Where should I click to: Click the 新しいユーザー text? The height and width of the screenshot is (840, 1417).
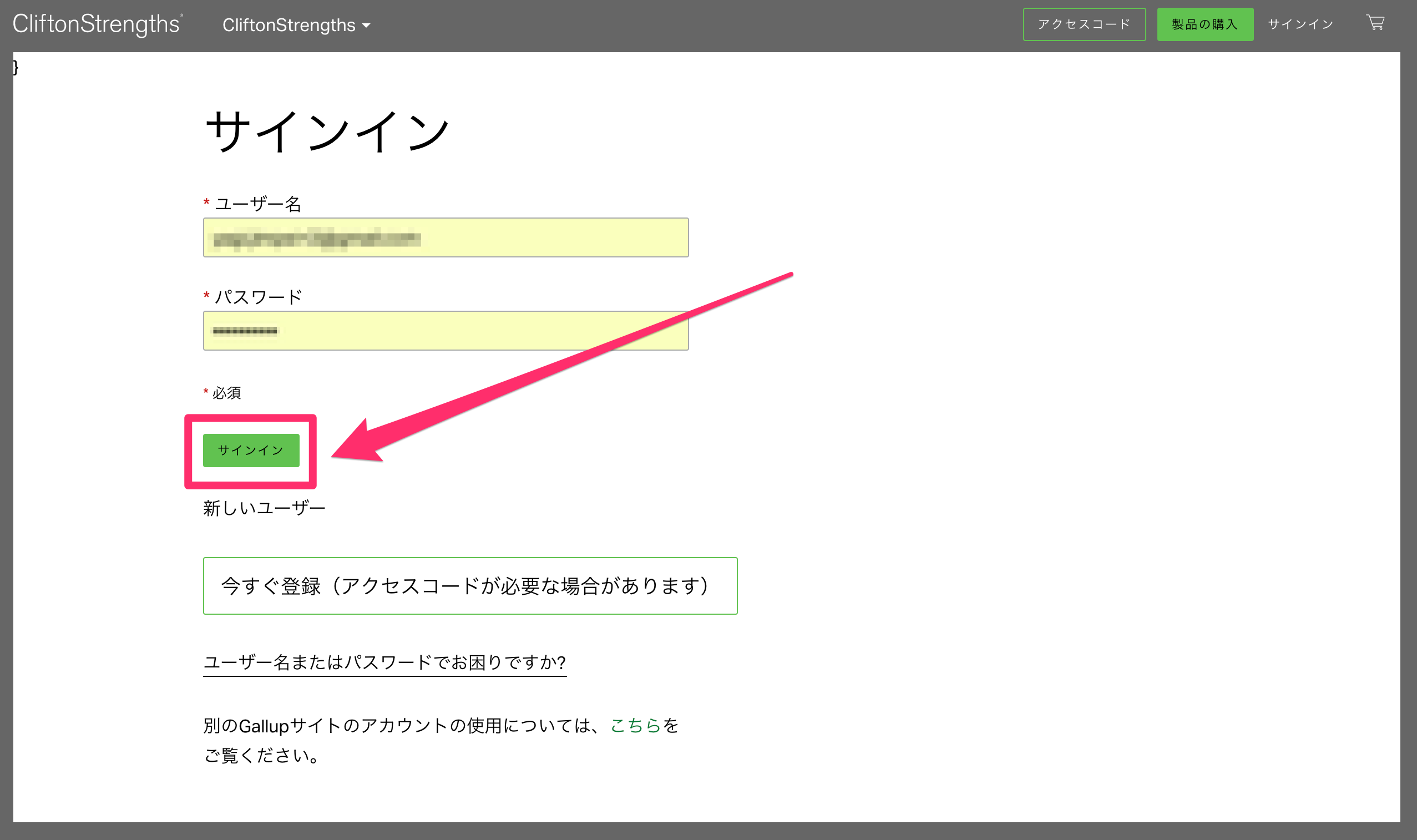pyautogui.click(x=264, y=508)
